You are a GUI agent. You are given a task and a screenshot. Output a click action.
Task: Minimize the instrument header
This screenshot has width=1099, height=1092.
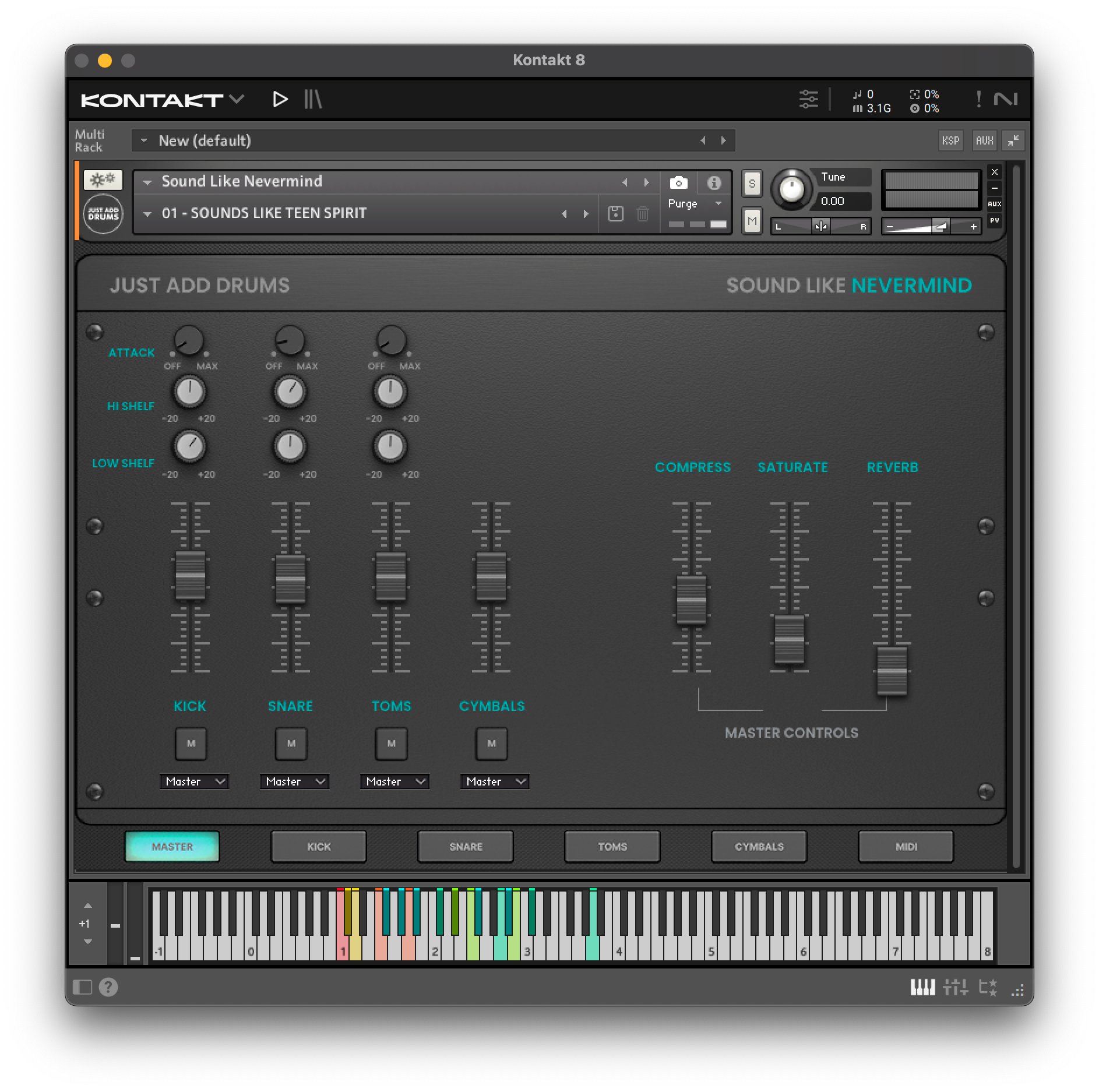tap(995, 188)
